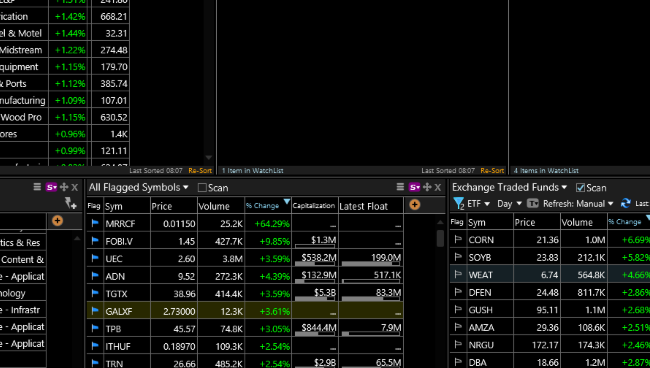Flag the SOYB ETF row
650x368 pixels.
458,257
